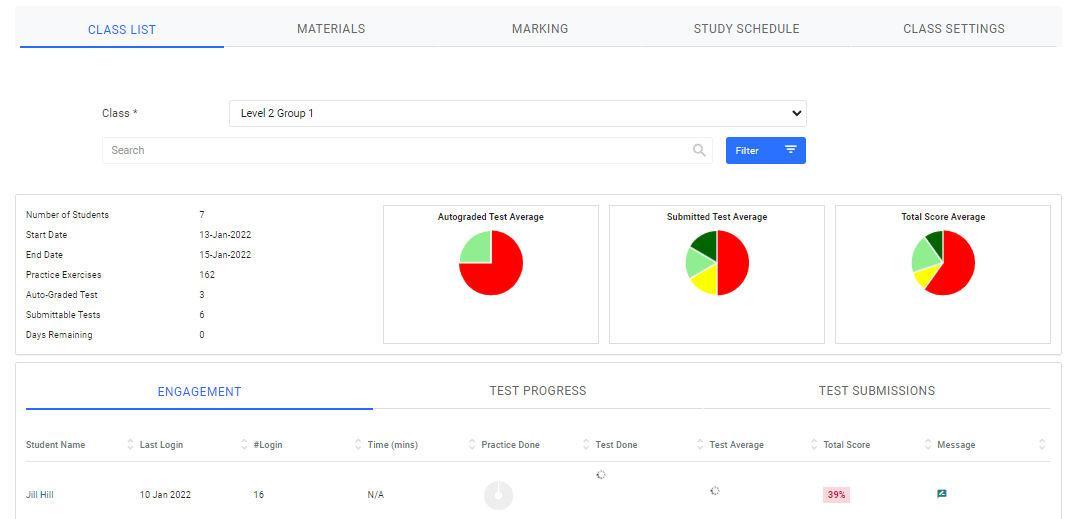Sort table by Total Score column
The width and height of the screenshot is (1088, 519).
point(928,445)
